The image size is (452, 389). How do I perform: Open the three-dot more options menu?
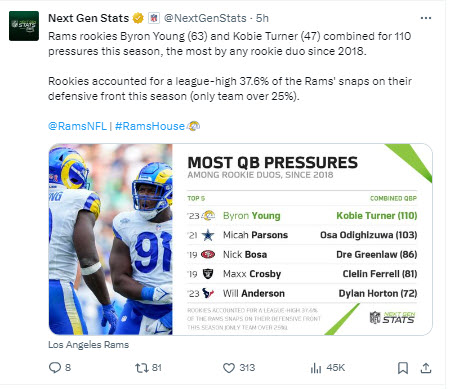click(426, 18)
